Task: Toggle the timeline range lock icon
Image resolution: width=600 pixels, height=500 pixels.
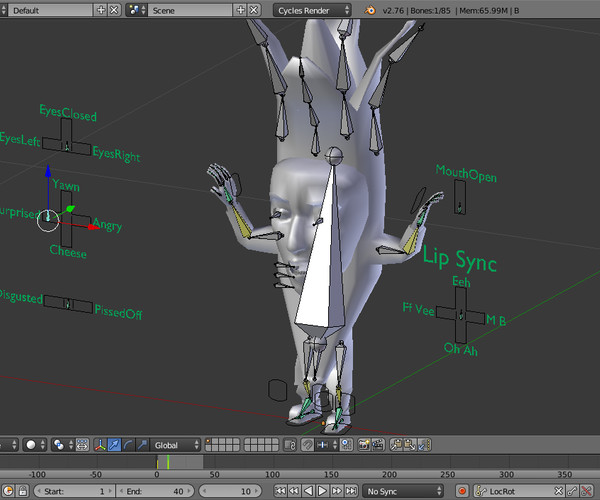Action: (21, 491)
